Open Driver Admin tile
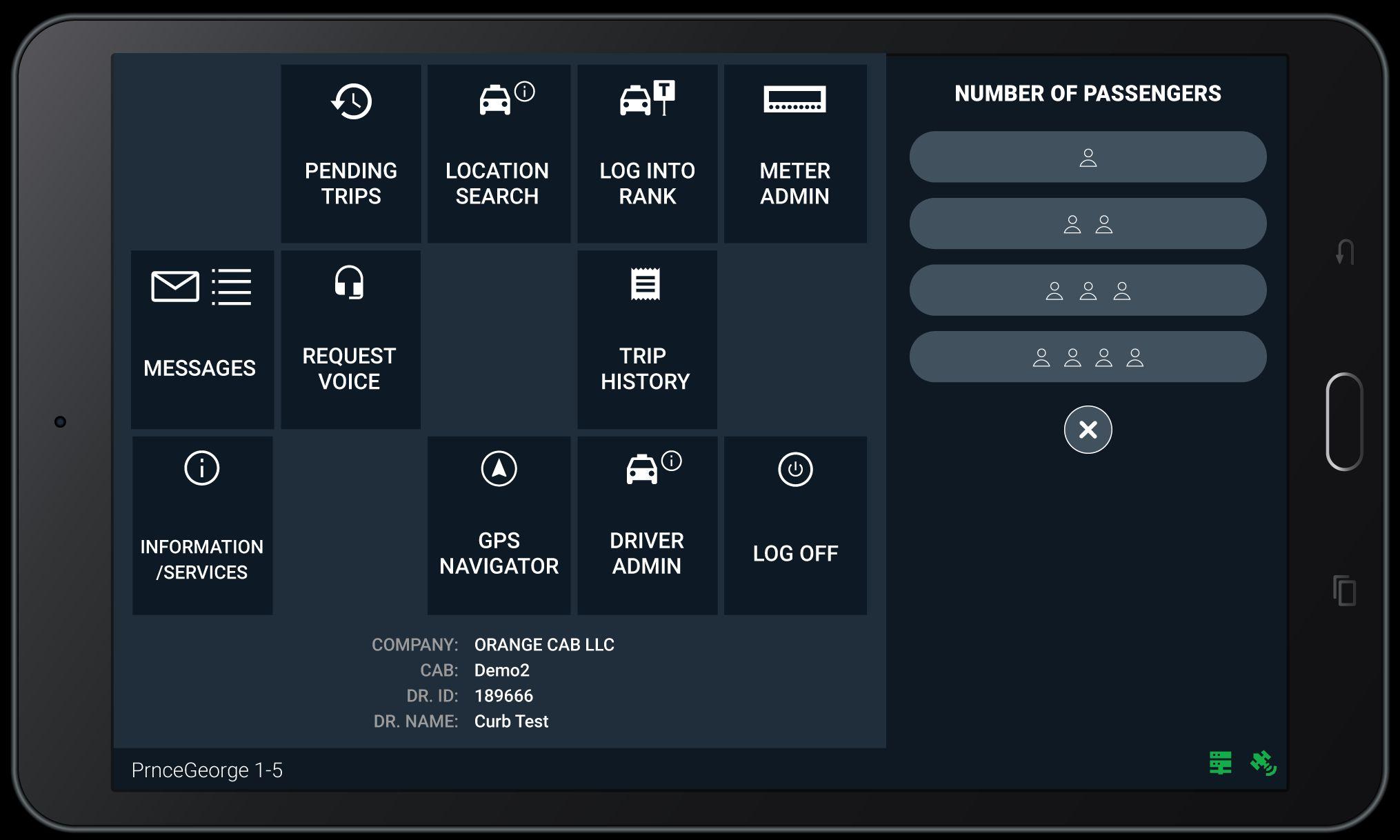The width and height of the screenshot is (1400, 840). (x=647, y=525)
